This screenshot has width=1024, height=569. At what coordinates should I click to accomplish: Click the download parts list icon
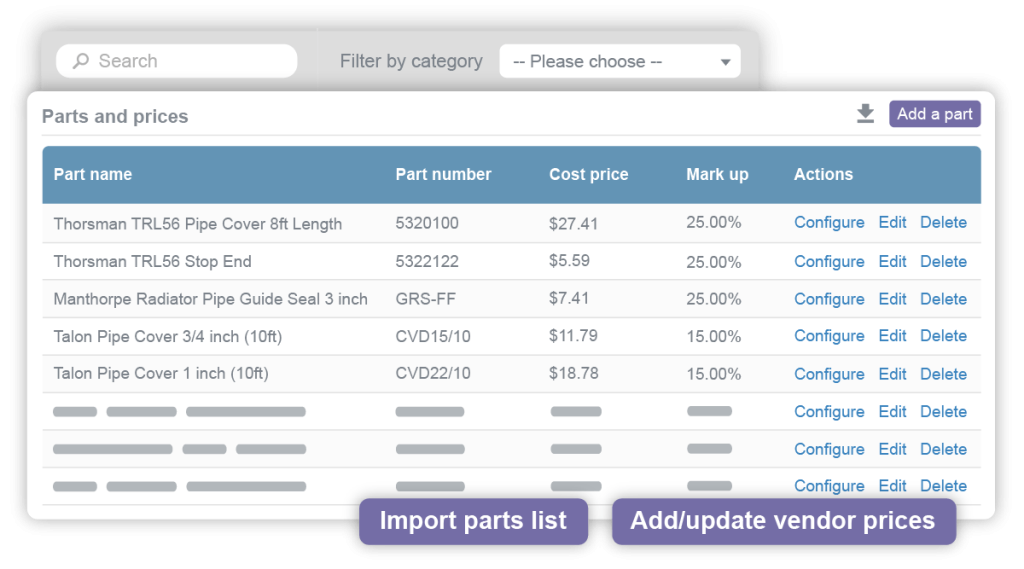(x=866, y=114)
